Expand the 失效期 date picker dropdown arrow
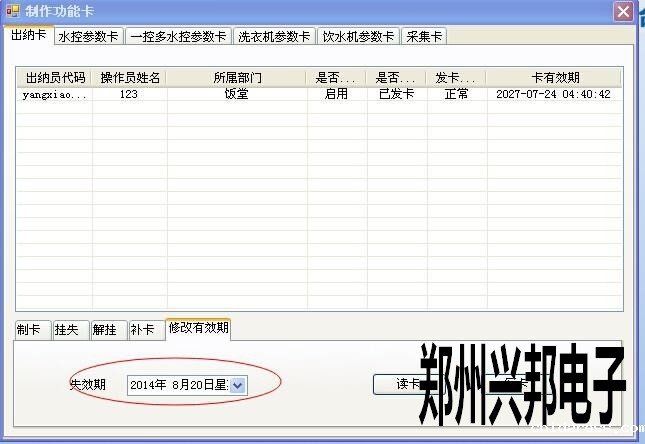This screenshot has width=645, height=444. point(238,385)
